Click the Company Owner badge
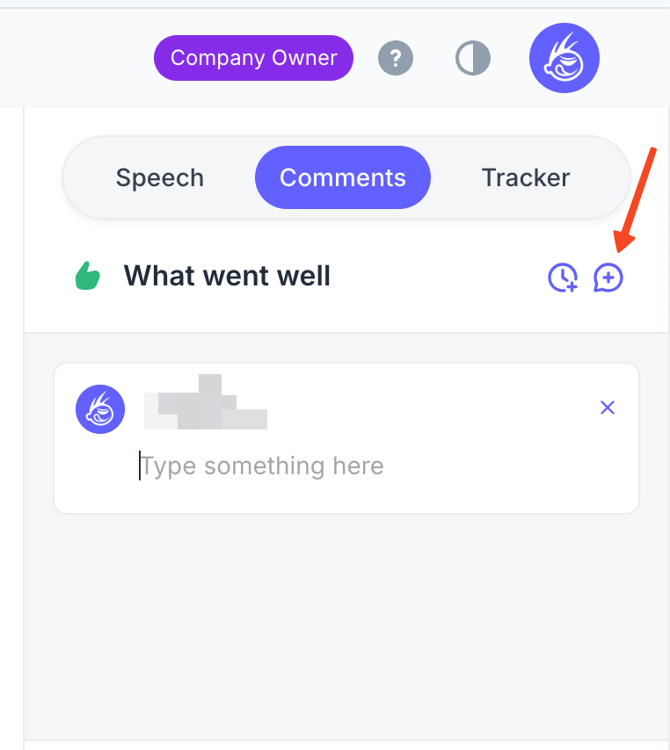670x750 pixels. pyautogui.click(x=253, y=58)
